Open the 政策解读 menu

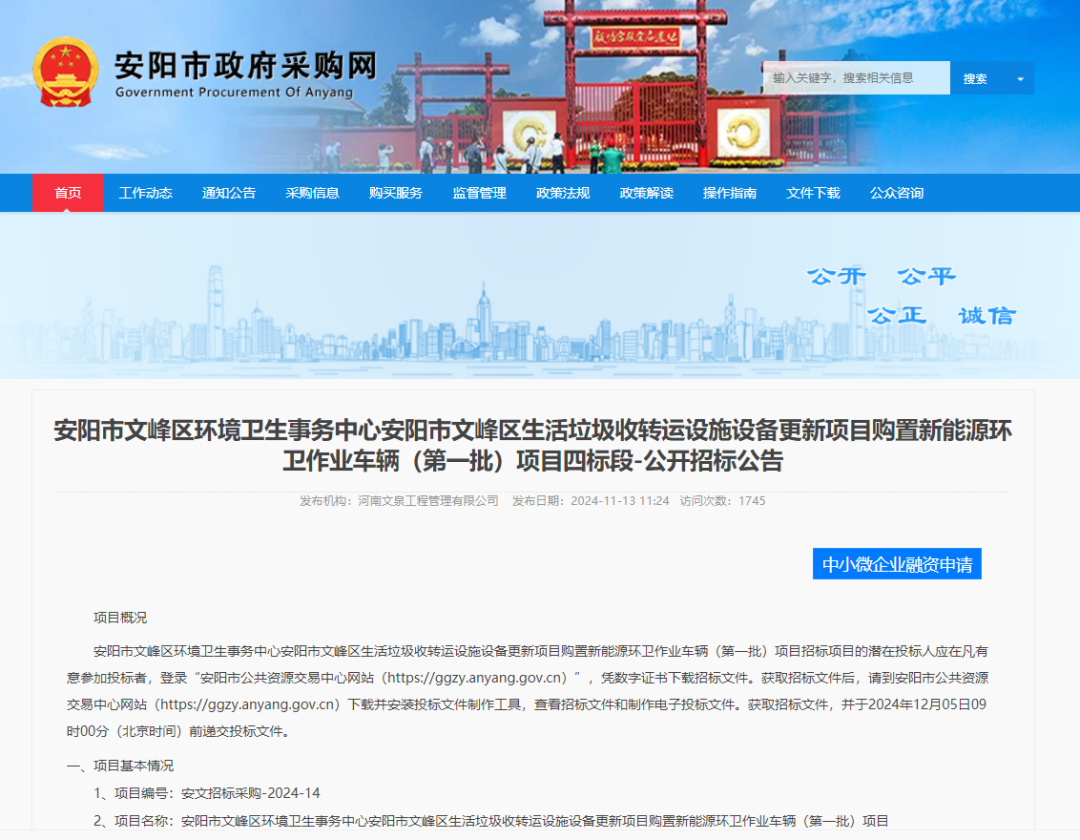(646, 192)
